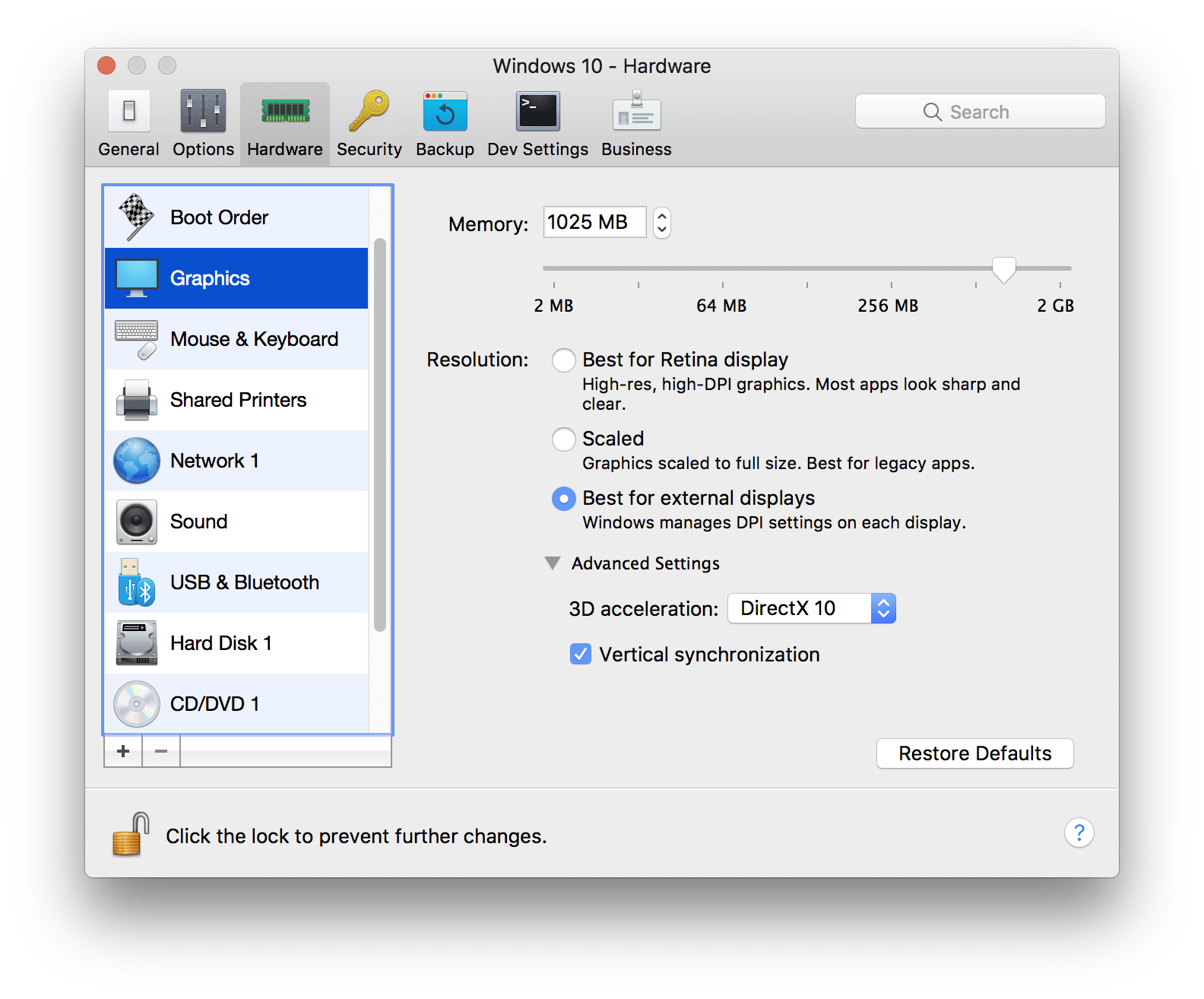Open the General settings icon
The width and height of the screenshot is (1204, 999).
[x=128, y=112]
